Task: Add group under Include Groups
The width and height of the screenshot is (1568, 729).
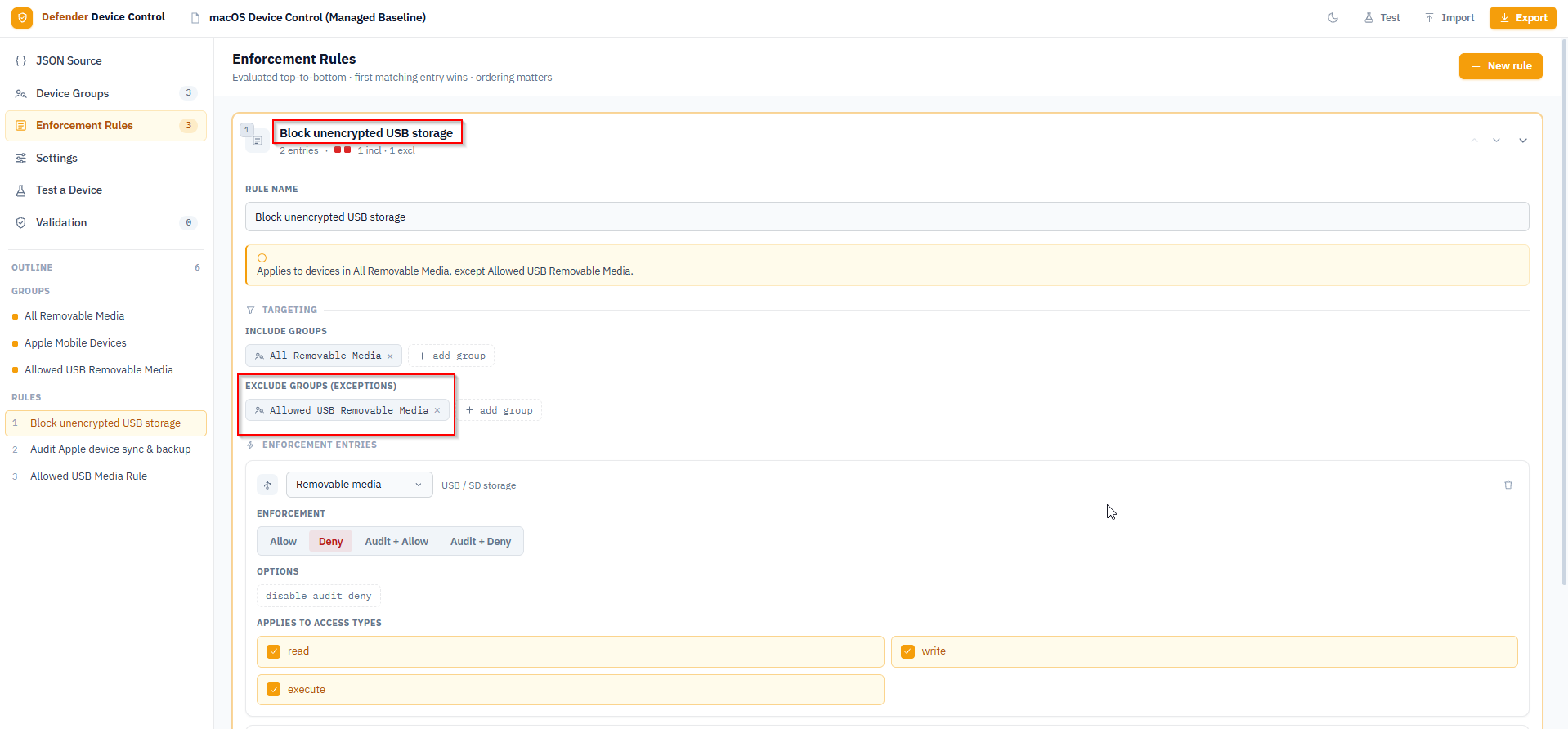Action: (x=451, y=356)
